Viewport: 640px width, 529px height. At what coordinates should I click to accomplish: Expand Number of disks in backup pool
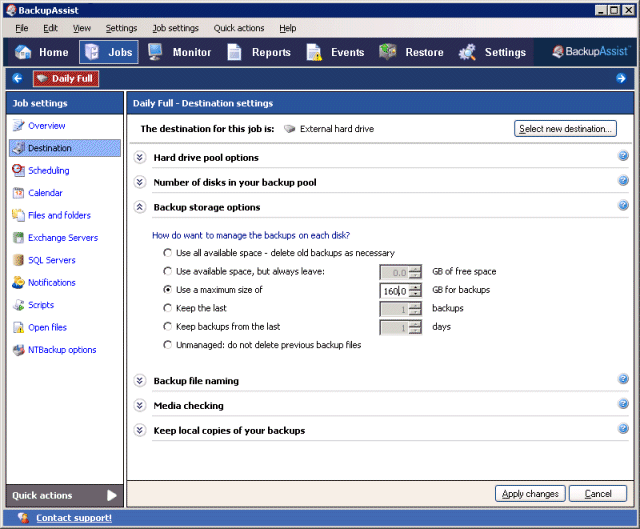[x=140, y=182]
